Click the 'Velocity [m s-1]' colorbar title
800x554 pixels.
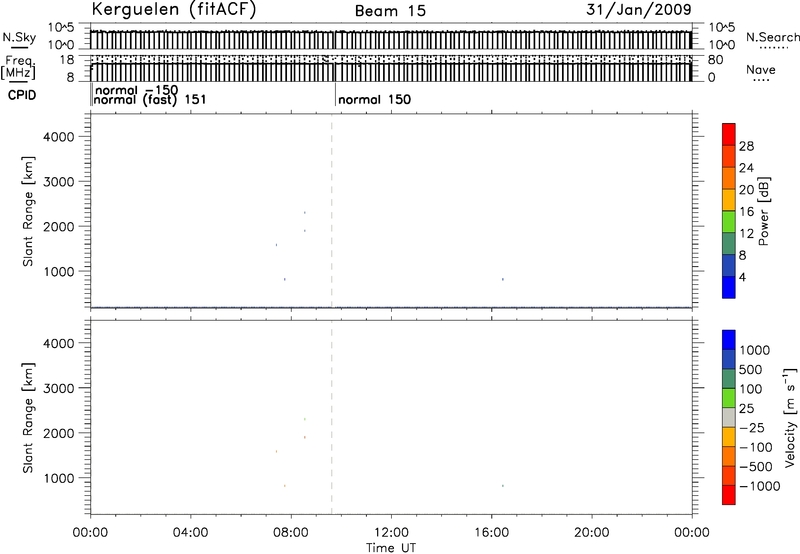coord(790,417)
